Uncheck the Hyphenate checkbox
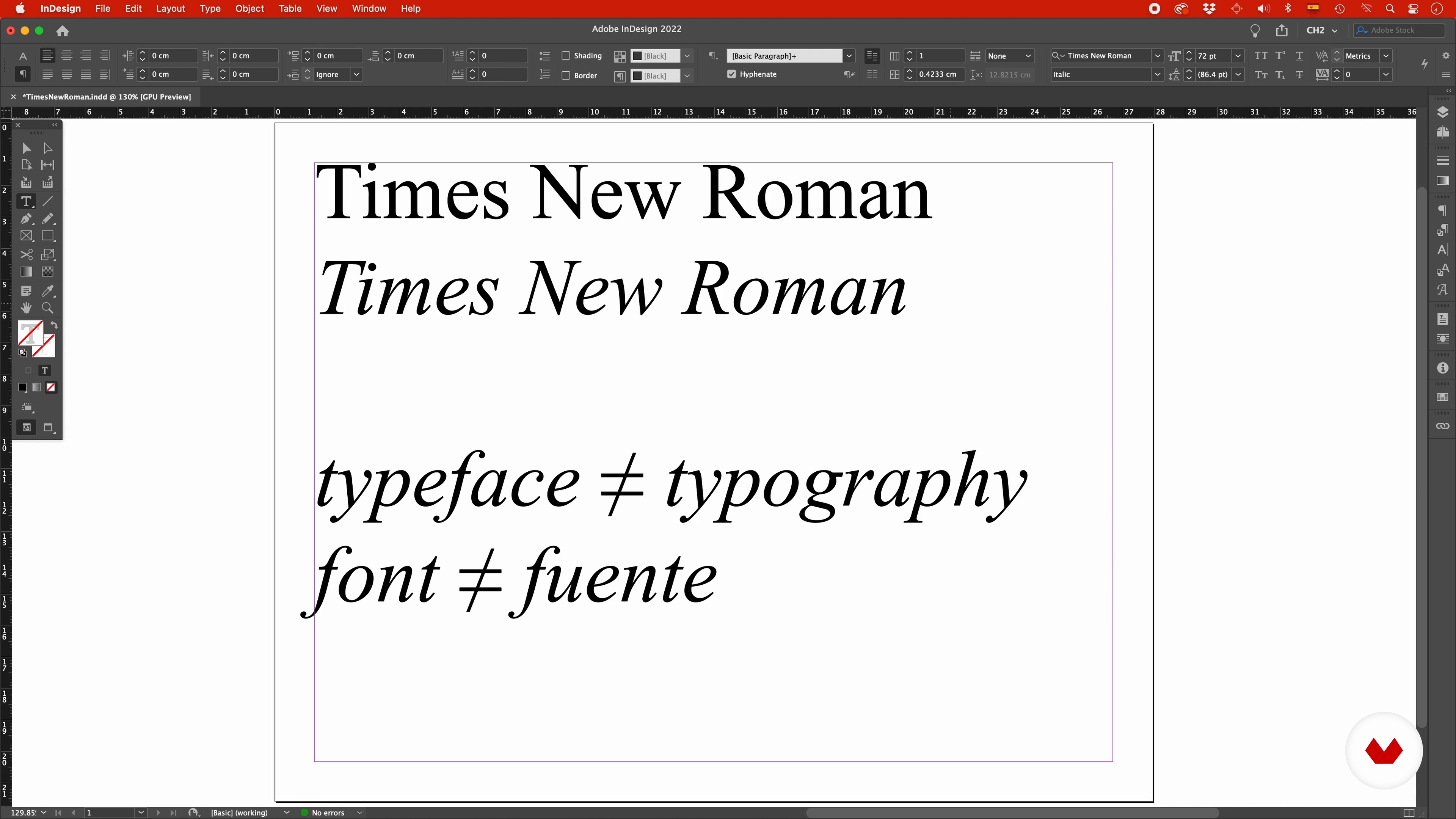The width and height of the screenshot is (1456, 819). pyautogui.click(x=731, y=74)
